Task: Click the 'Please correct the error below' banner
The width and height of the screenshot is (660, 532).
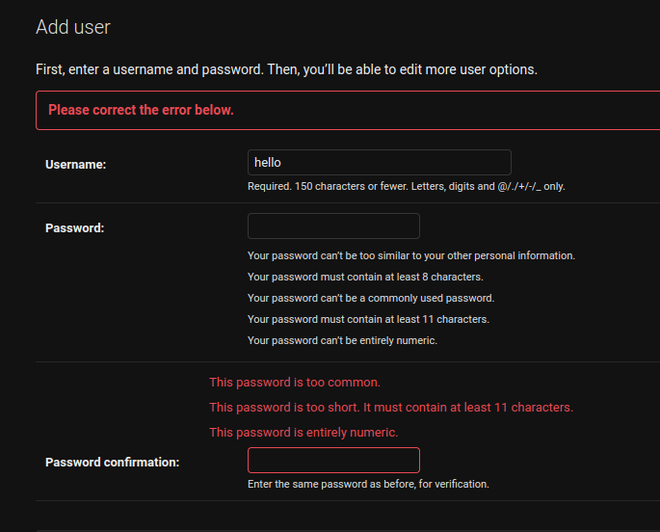Action: (141, 110)
